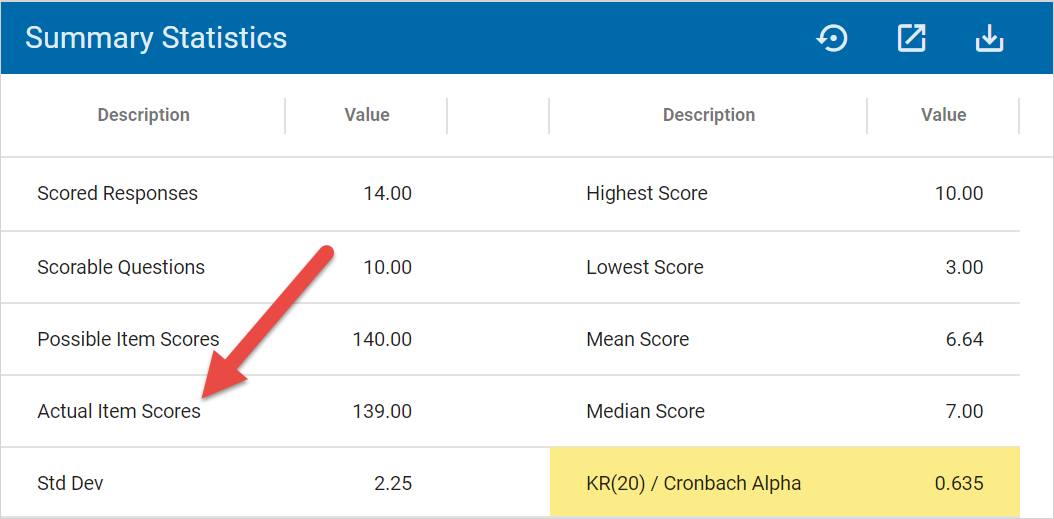Select the Scorable Questions label
The width and height of the screenshot is (1054, 519).
pos(121,268)
